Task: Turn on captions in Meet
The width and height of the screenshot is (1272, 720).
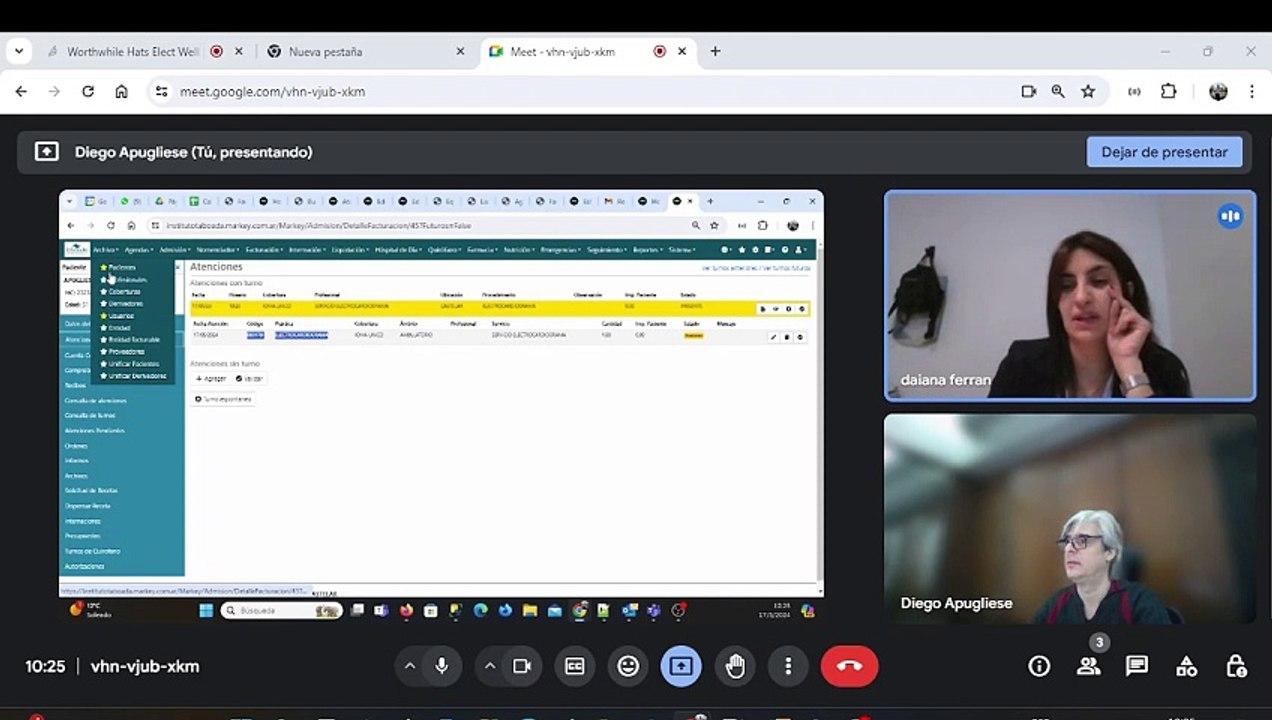Action: [x=575, y=666]
